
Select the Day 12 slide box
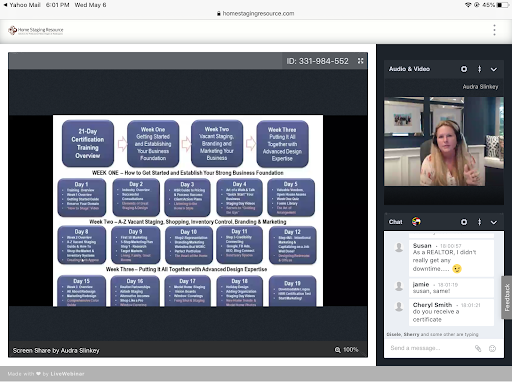pyautogui.click(x=292, y=245)
